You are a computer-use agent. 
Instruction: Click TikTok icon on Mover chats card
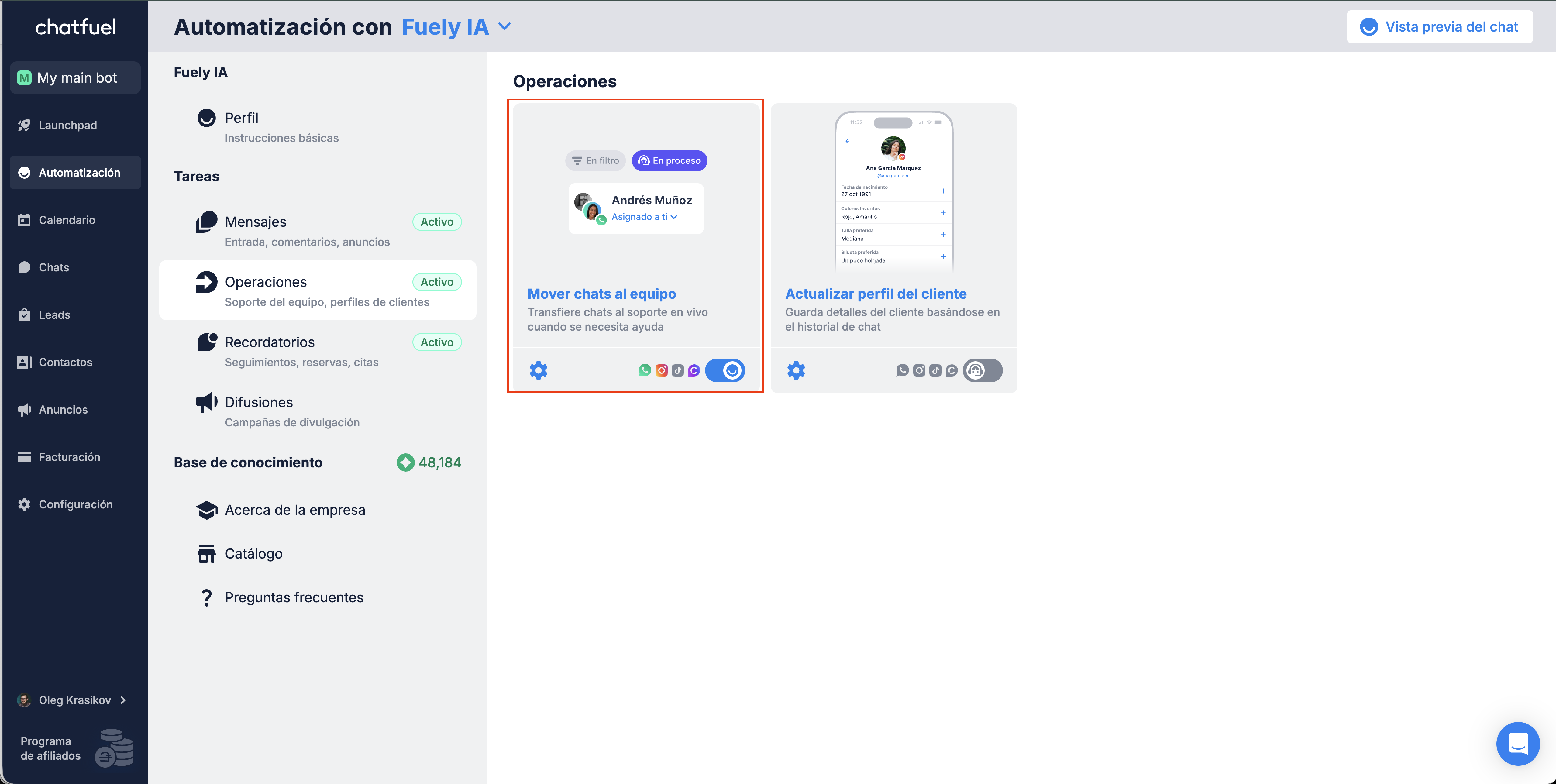click(x=678, y=370)
